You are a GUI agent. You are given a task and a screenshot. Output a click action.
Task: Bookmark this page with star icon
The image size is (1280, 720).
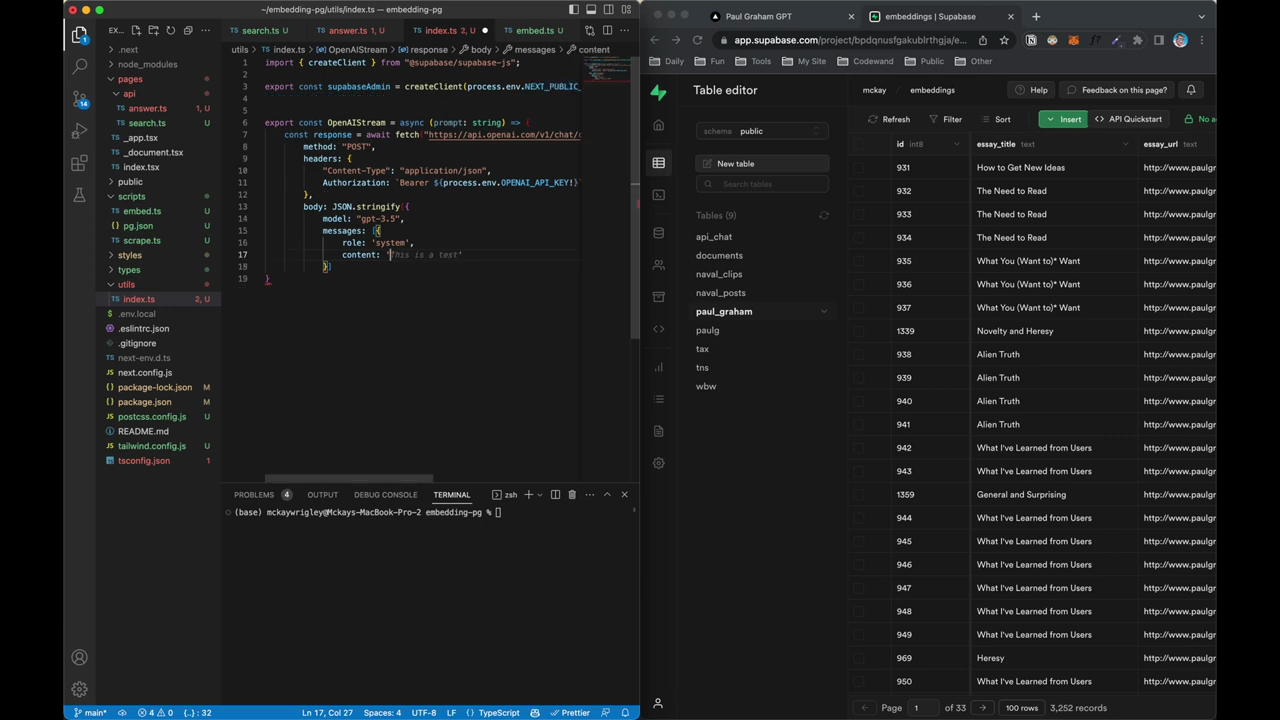pyautogui.click(x=1004, y=40)
